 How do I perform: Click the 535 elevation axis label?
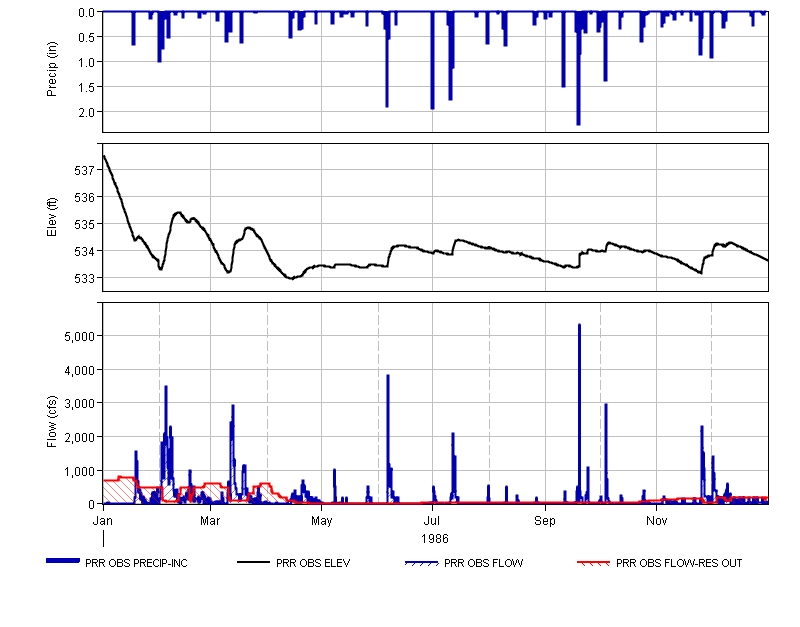point(85,224)
